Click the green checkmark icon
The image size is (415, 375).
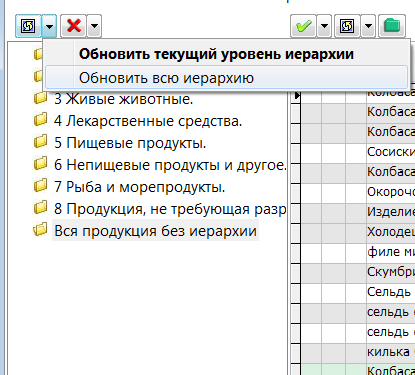coord(303,26)
